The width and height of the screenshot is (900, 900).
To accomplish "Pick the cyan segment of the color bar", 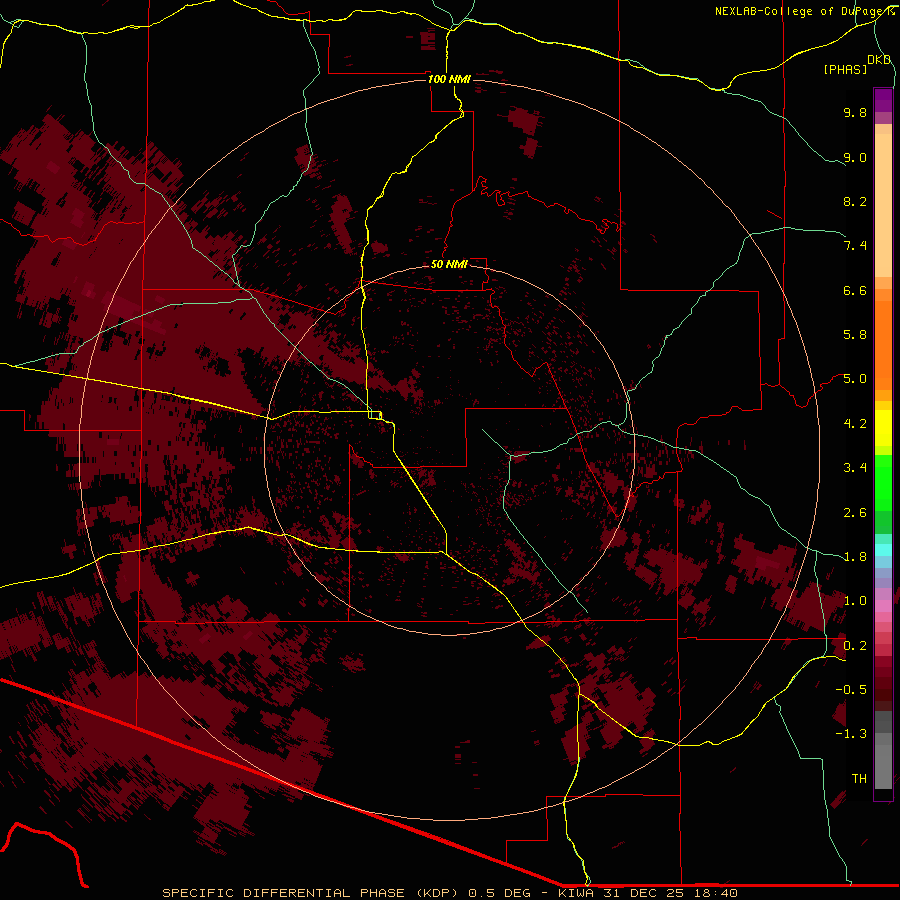I will (x=883, y=550).
